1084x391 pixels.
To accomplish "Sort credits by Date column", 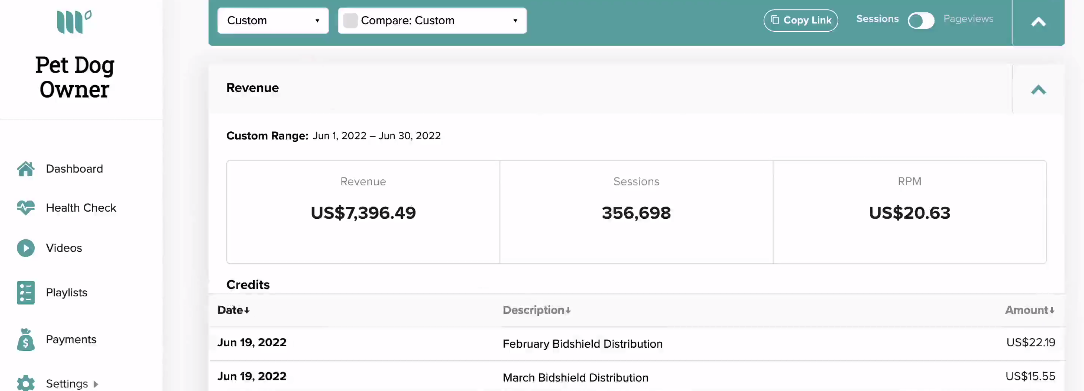I will pos(234,310).
